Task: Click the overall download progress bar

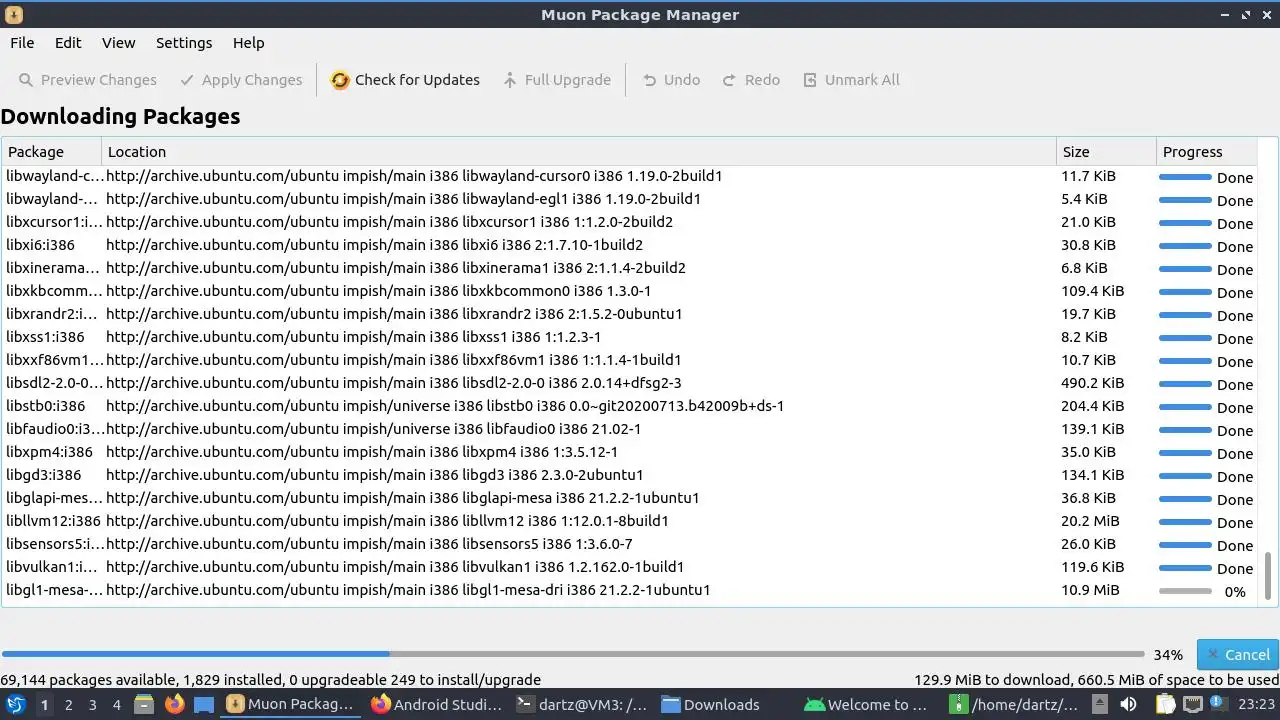Action: point(573,655)
